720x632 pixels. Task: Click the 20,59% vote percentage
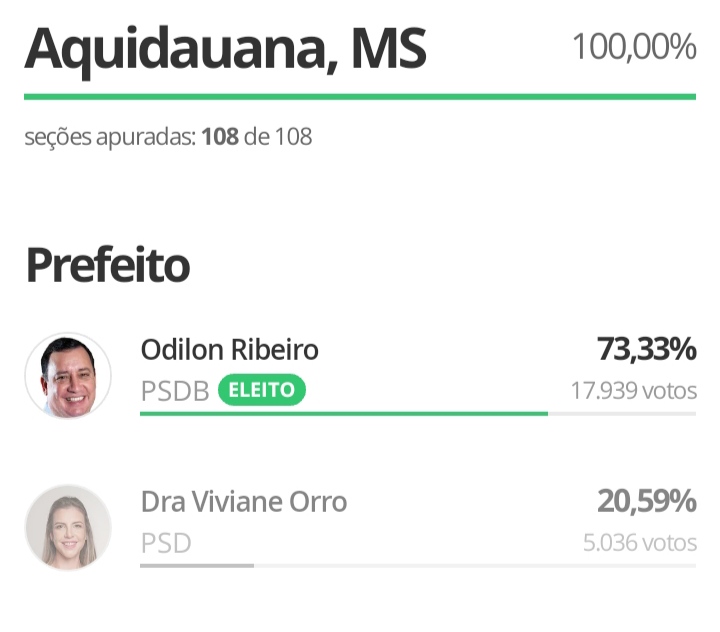click(646, 501)
